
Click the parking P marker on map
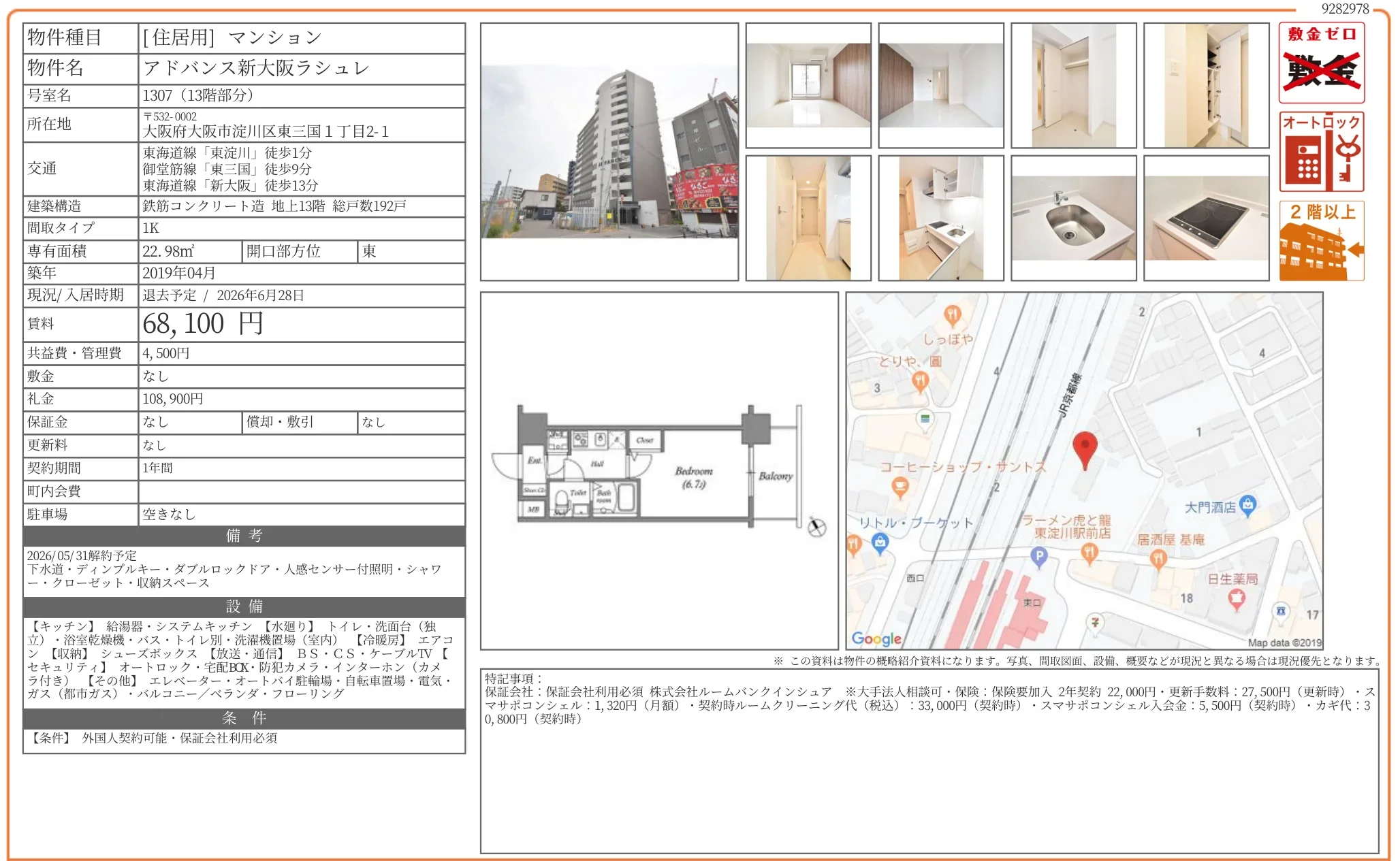pyautogui.click(x=1038, y=557)
